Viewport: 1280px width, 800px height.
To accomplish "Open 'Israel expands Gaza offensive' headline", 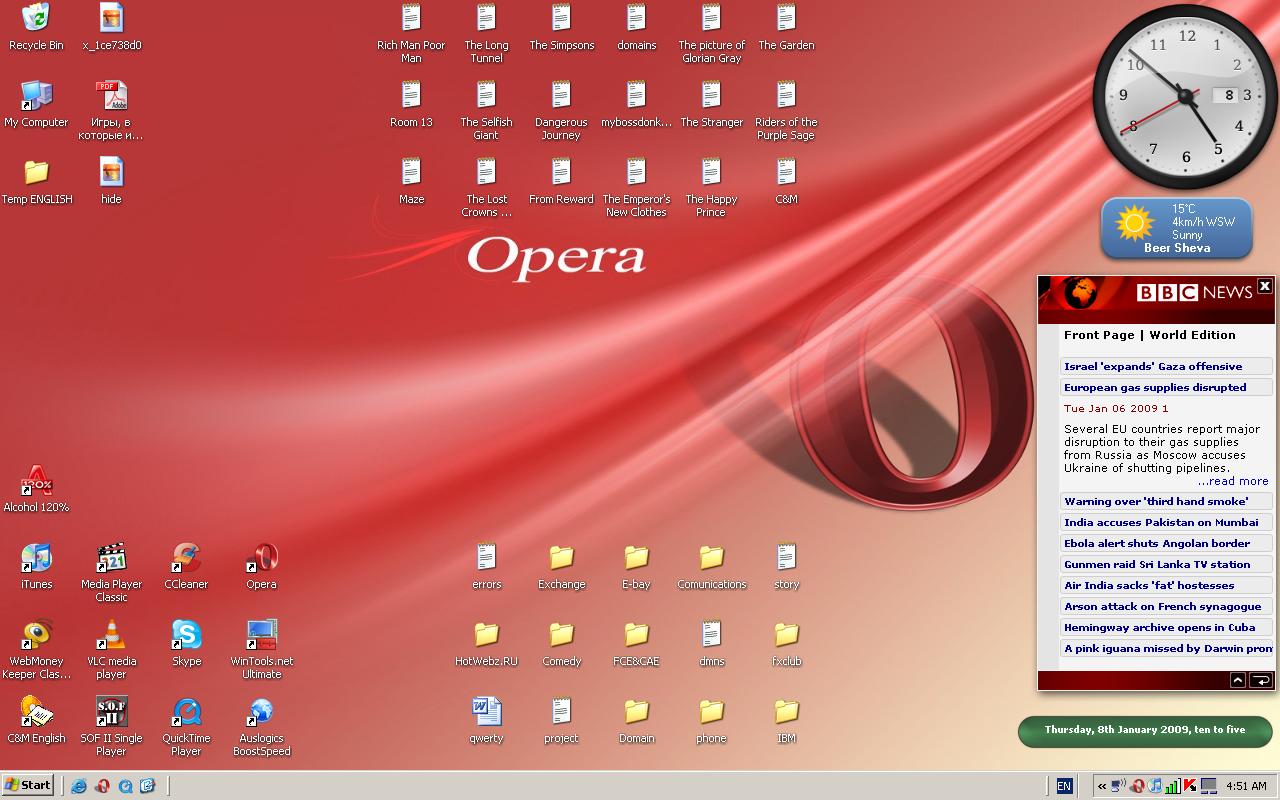I will tap(1167, 366).
